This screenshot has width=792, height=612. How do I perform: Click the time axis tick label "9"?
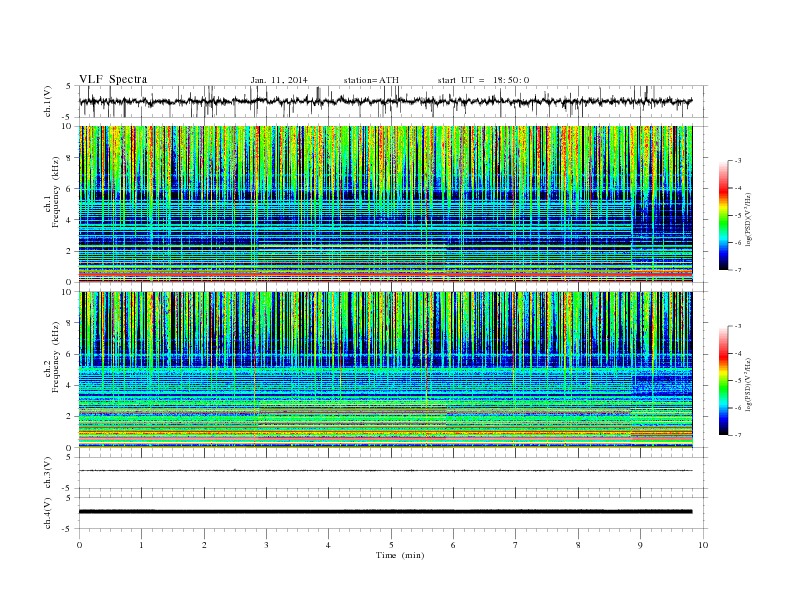[640, 545]
